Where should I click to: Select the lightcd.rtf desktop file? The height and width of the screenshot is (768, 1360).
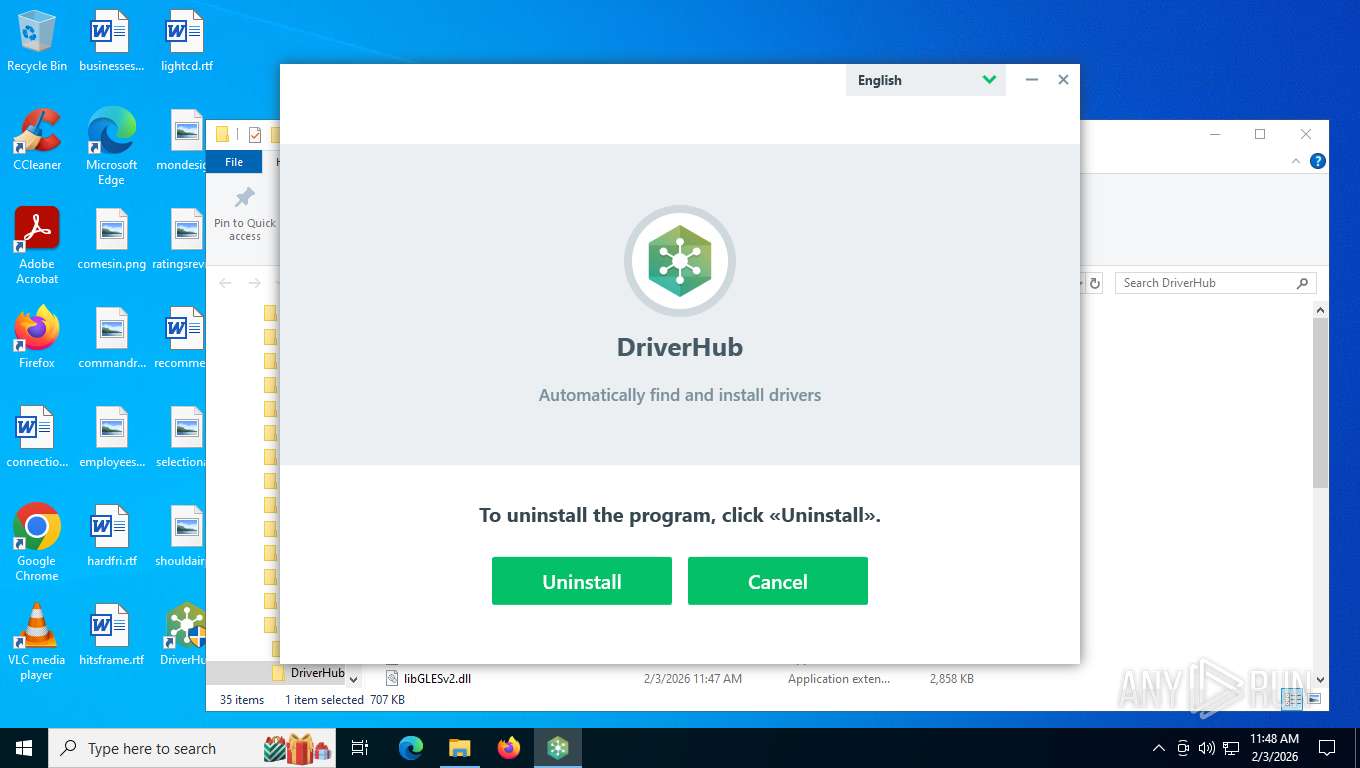click(x=187, y=42)
